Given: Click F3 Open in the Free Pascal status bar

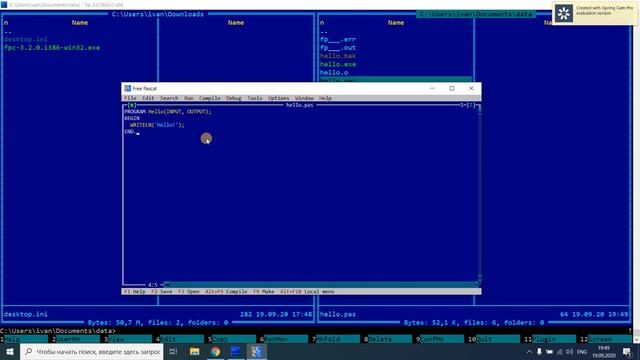Looking at the screenshot, I should click(x=189, y=292).
